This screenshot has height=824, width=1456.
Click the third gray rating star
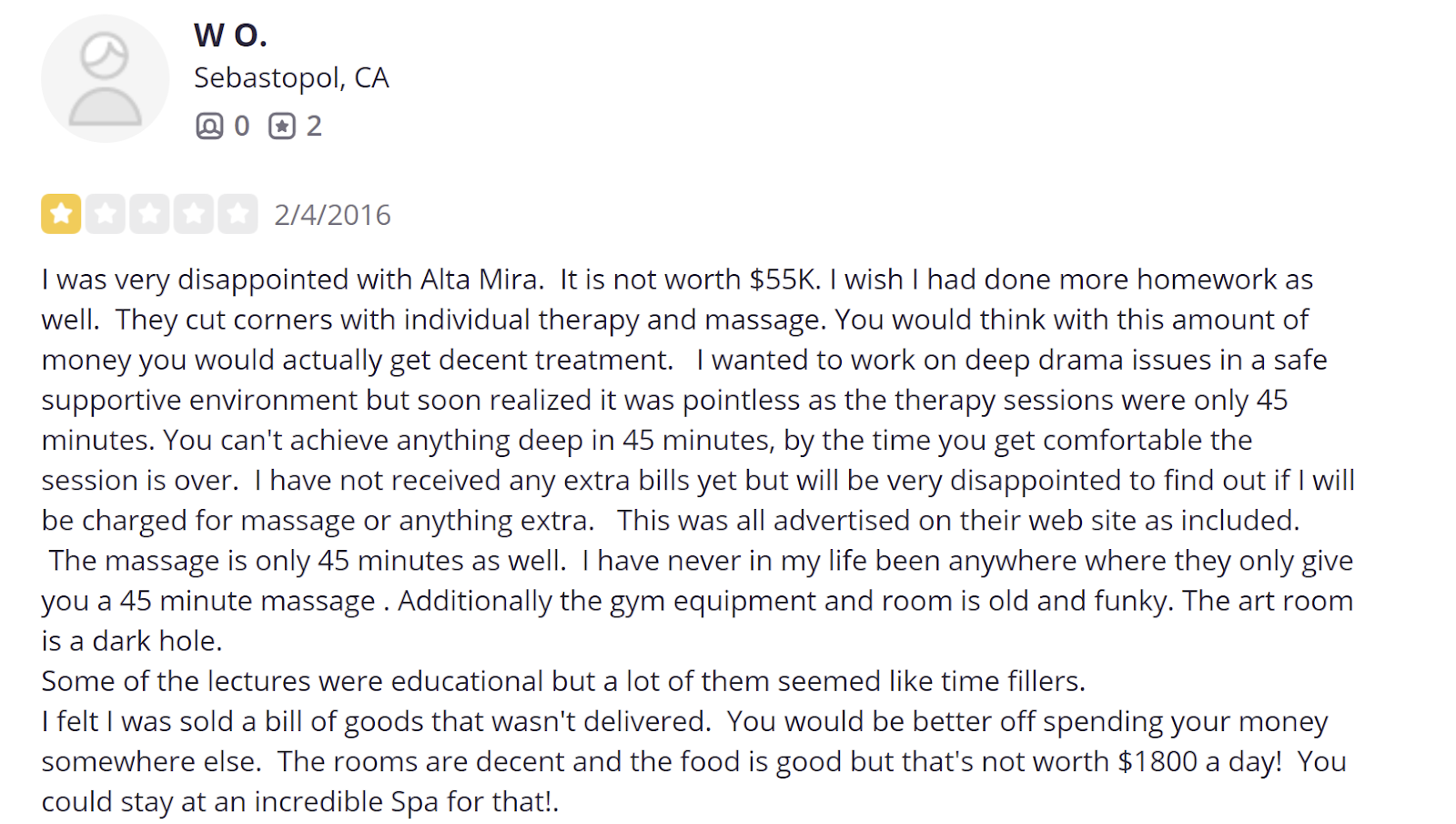pyautogui.click(x=149, y=214)
